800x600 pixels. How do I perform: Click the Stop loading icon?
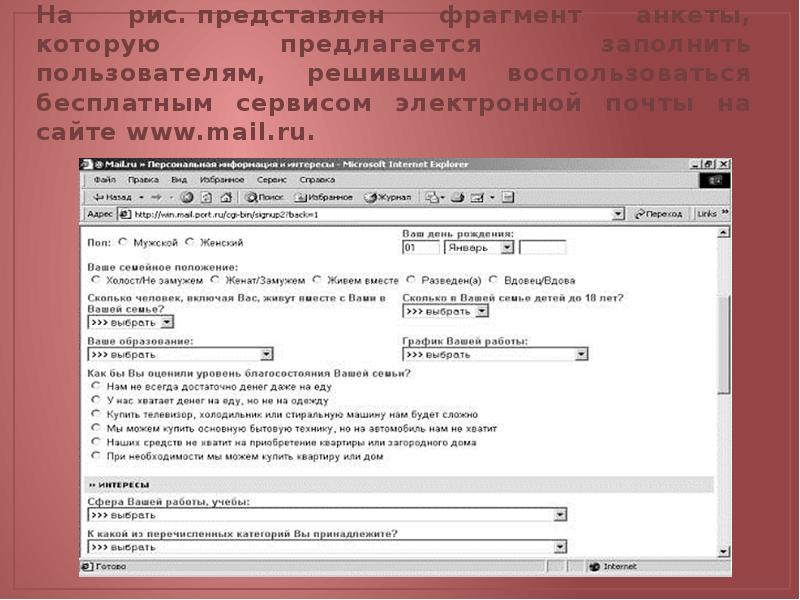pos(187,197)
